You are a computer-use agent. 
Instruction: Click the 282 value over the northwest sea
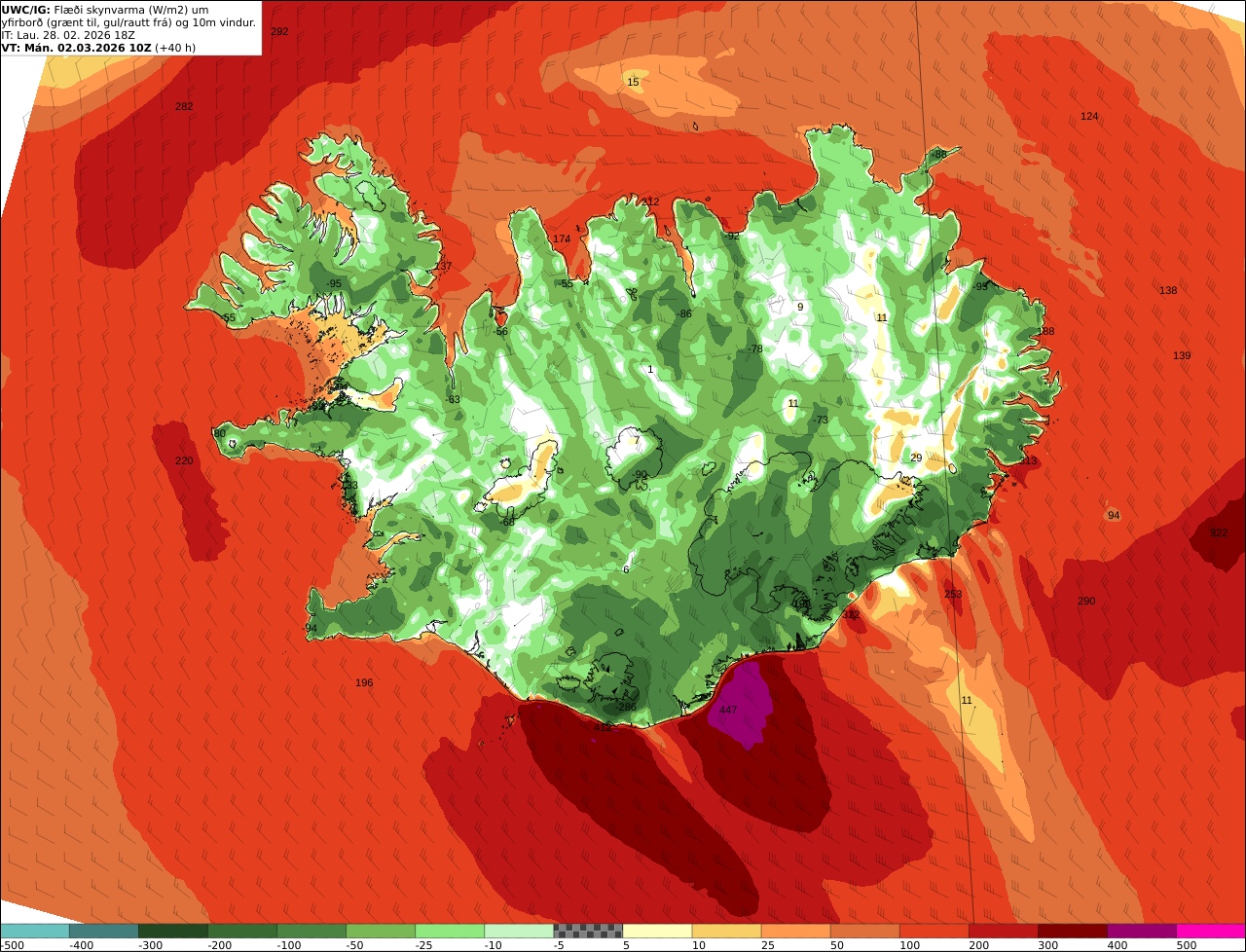tap(184, 107)
